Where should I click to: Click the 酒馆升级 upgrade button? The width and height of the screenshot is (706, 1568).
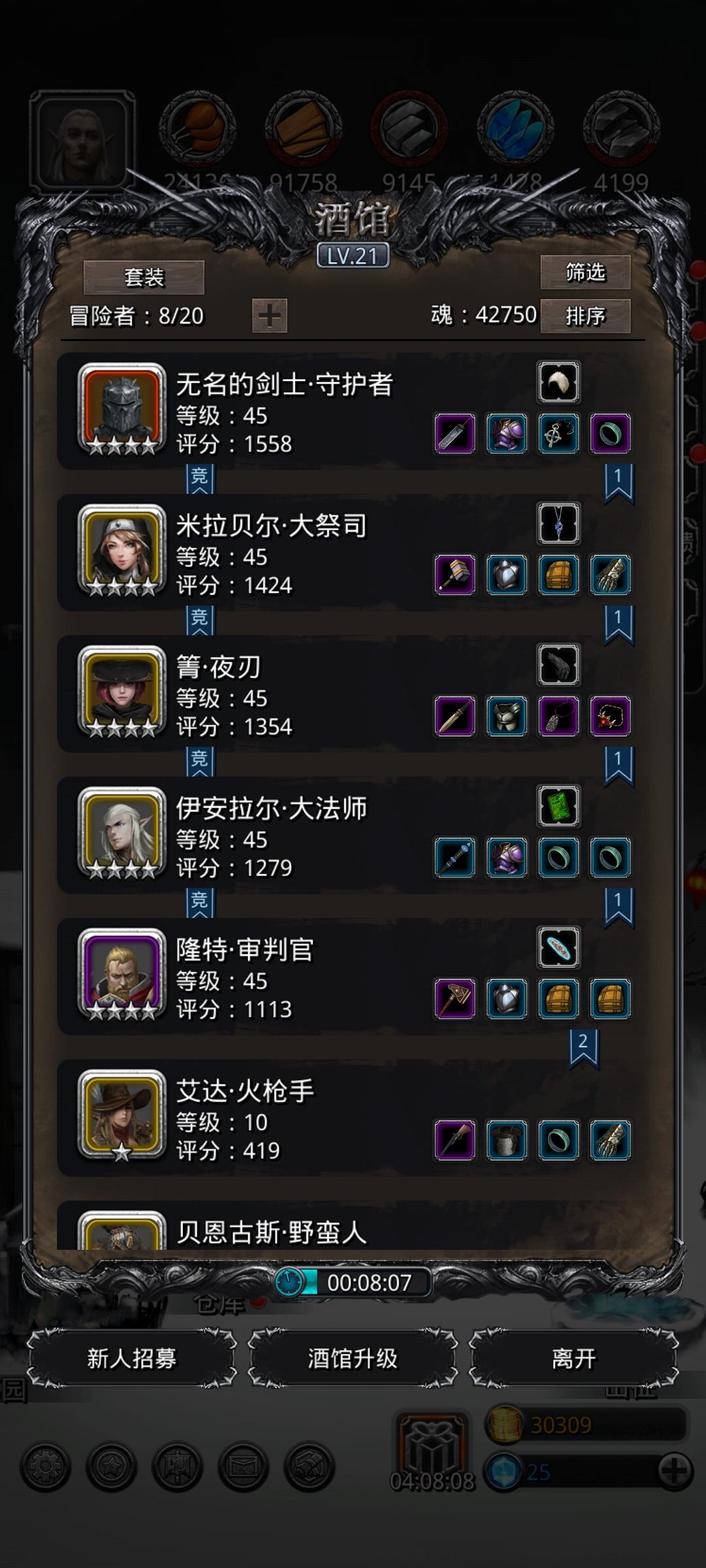(x=353, y=1358)
